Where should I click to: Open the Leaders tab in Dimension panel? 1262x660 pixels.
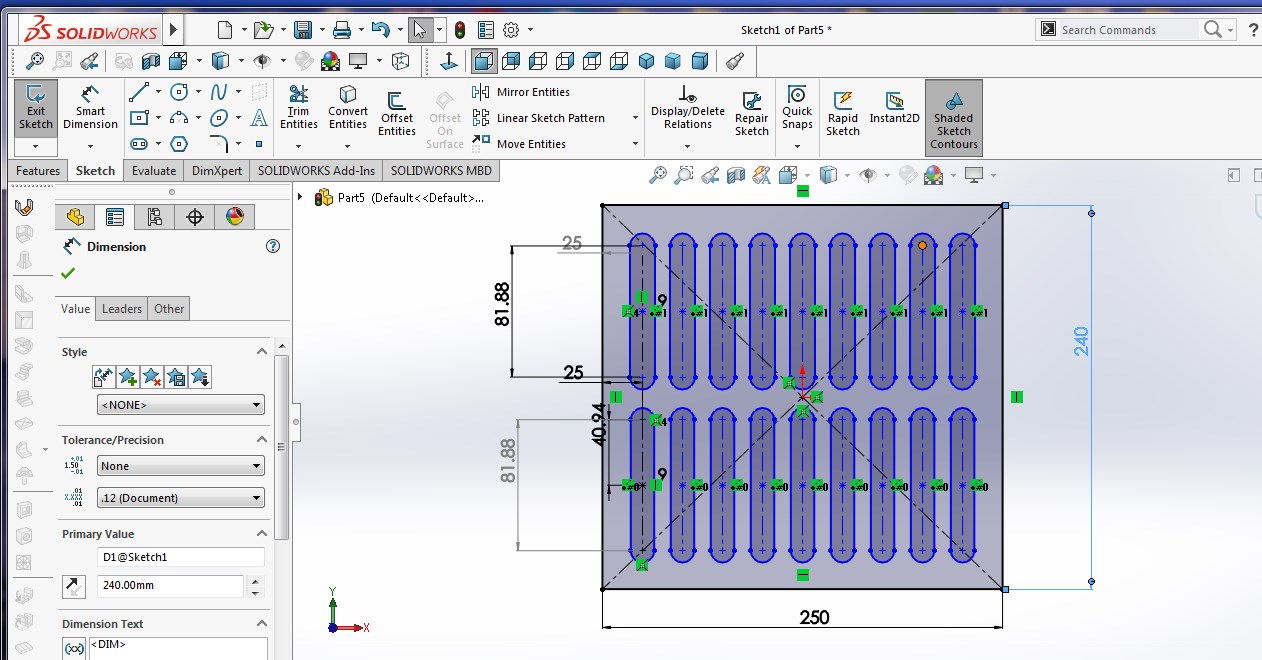[x=122, y=309]
